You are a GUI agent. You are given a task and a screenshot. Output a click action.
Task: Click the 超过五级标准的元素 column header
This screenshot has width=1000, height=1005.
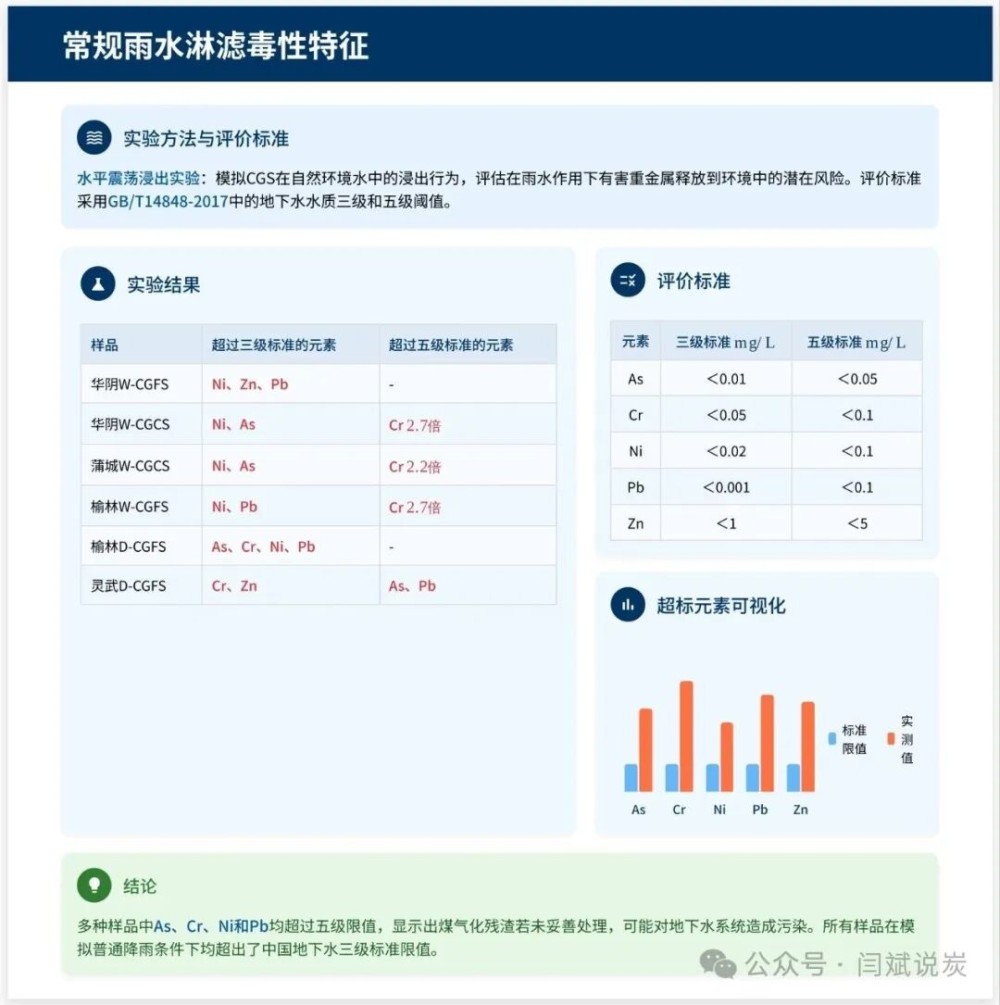[x=451, y=345]
